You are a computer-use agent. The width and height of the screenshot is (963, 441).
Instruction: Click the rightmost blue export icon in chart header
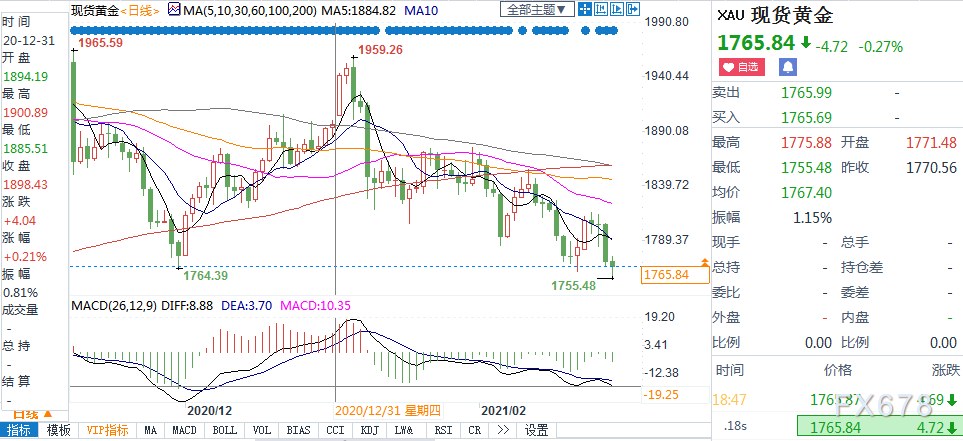coord(632,10)
